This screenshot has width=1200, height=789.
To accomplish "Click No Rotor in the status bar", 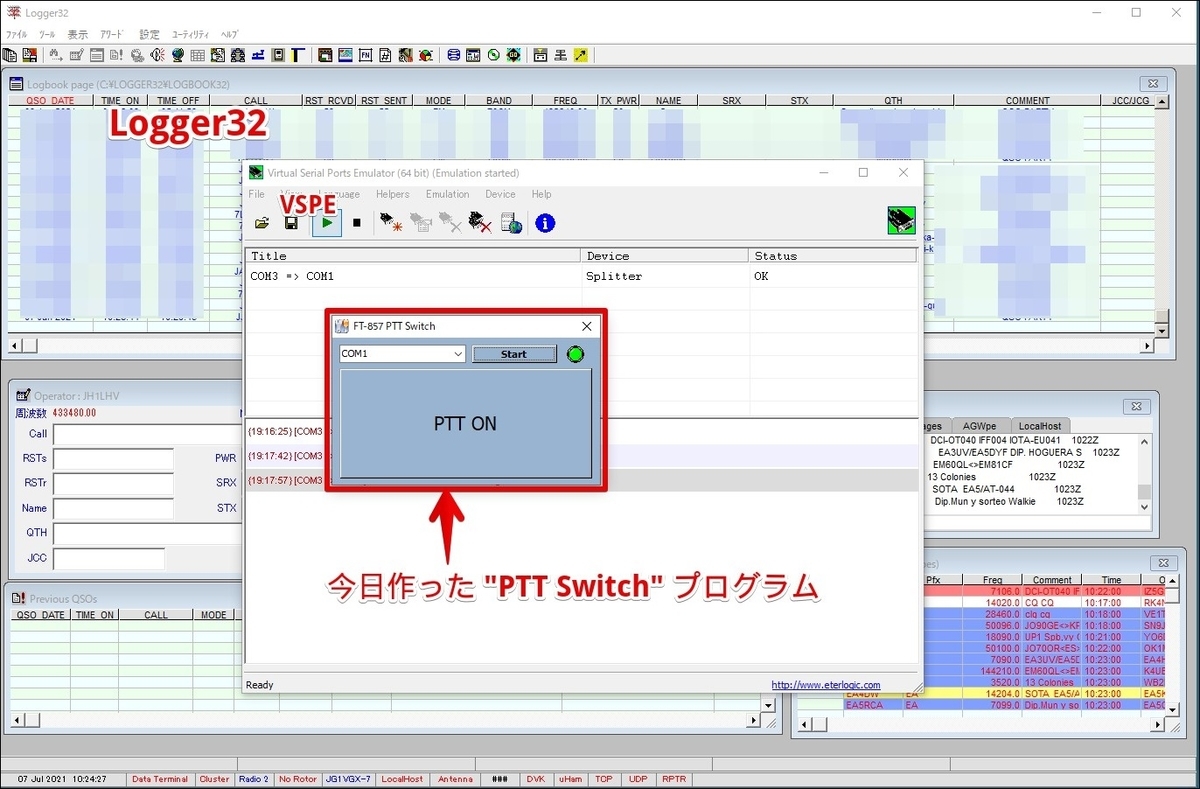I will click(x=298, y=779).
